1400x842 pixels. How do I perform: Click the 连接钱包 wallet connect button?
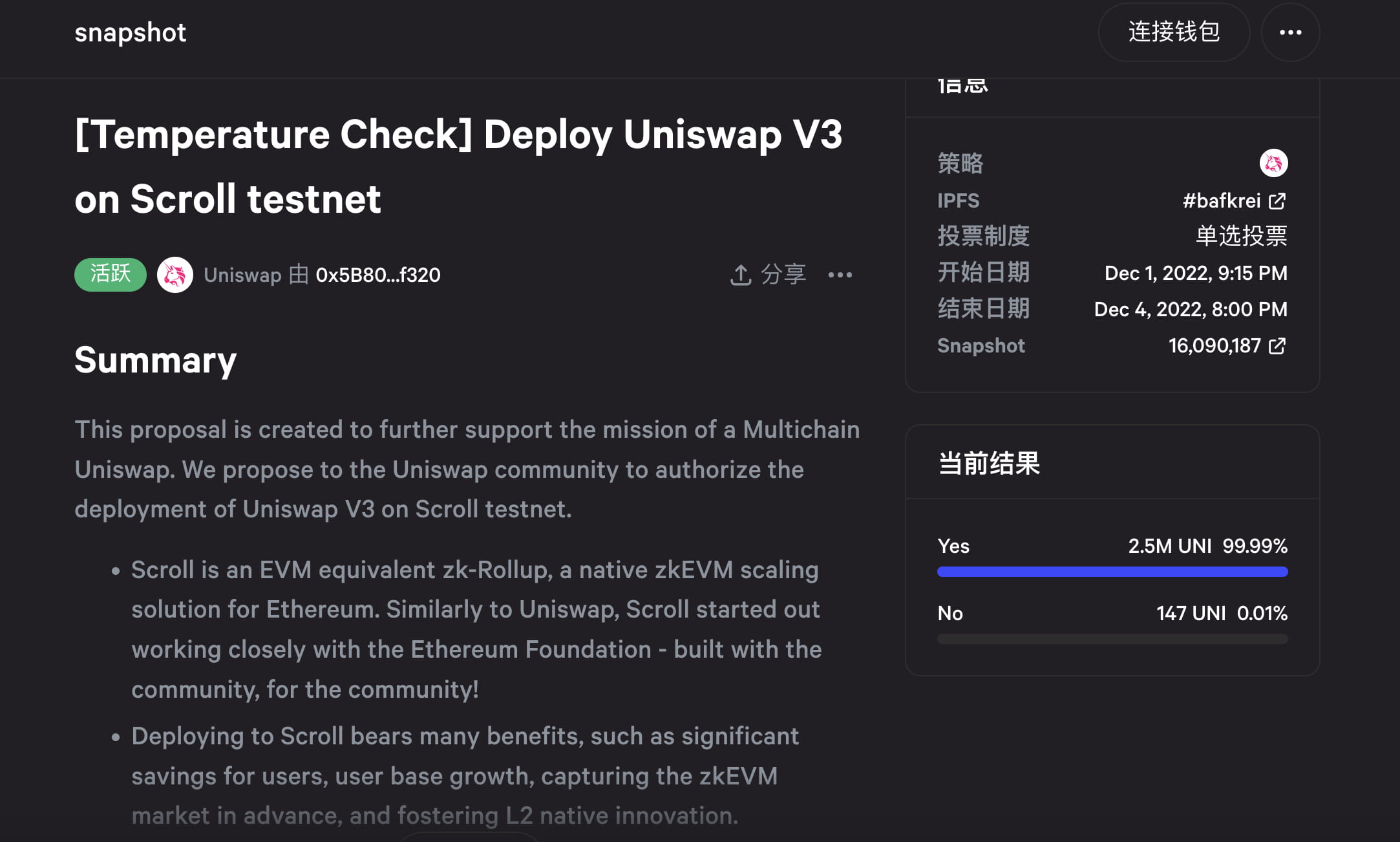[1174, 32]
